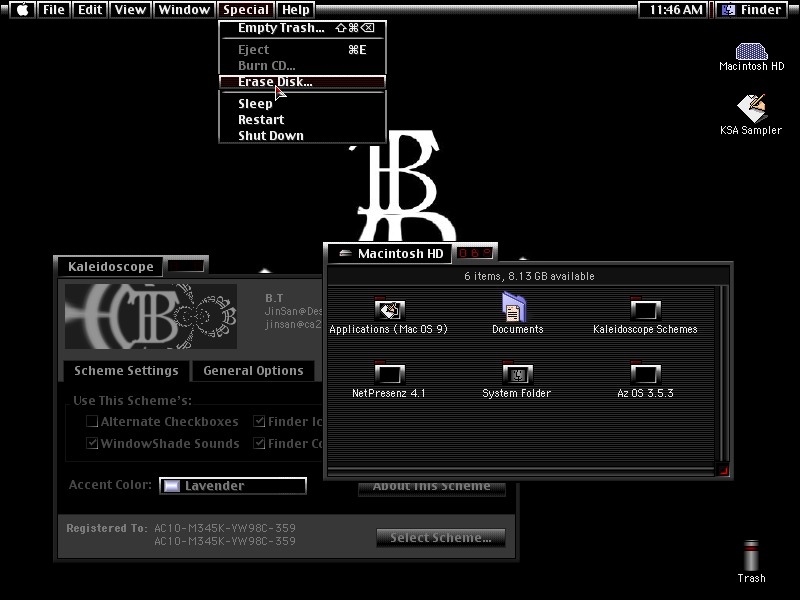Choose Shut Down from Special menu
Image resolution: width=800 pixels, height=600 pixels.
point(303,135)
